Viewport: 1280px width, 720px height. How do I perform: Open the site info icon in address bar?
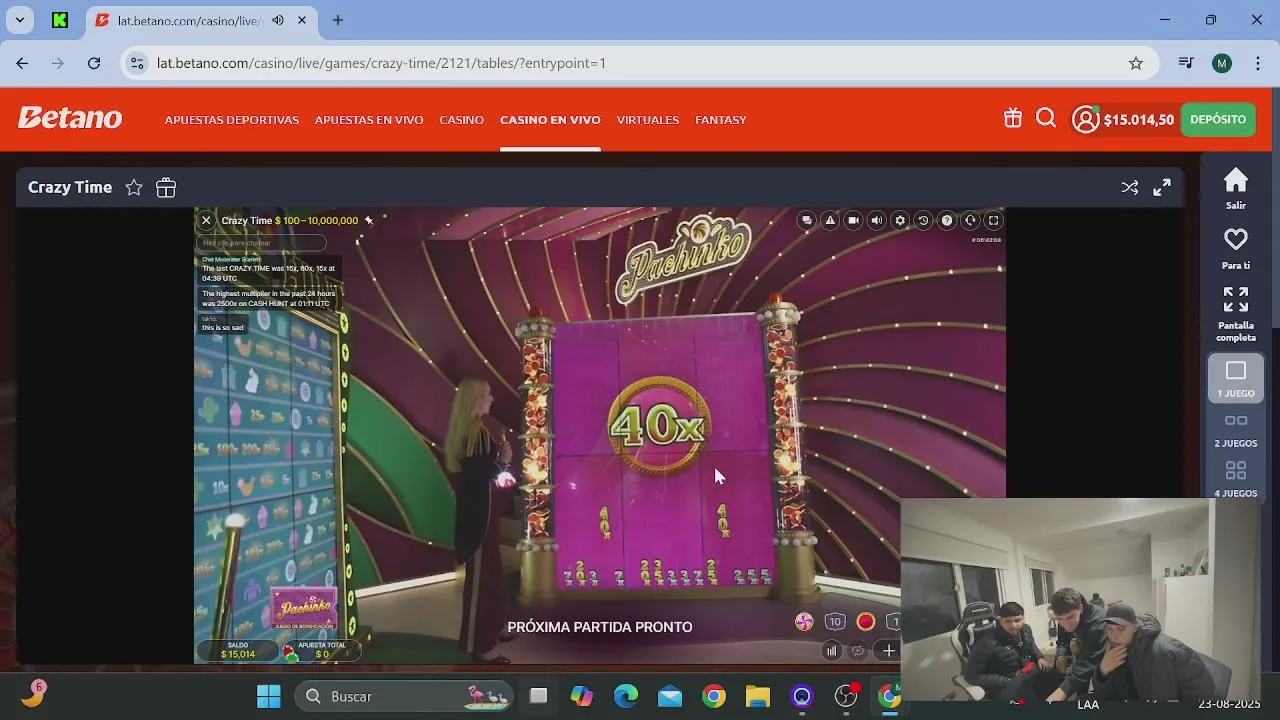click(x=137, y=63)
